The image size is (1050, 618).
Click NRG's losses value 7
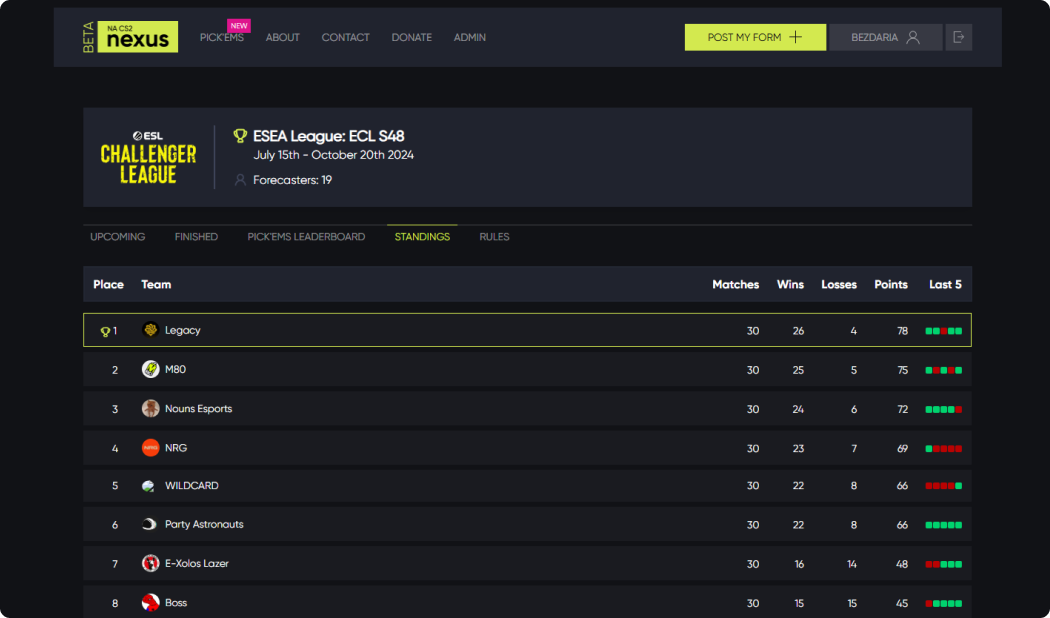(x=854, y=449)
